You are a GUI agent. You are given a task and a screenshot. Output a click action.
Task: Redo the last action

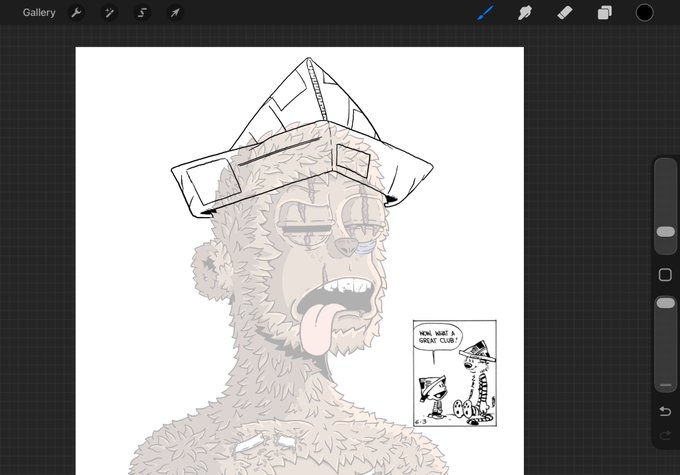665,435
